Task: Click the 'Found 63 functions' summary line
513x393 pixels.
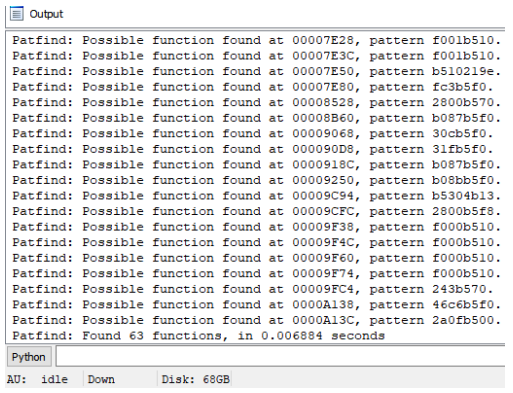Action: click(199, 336)
